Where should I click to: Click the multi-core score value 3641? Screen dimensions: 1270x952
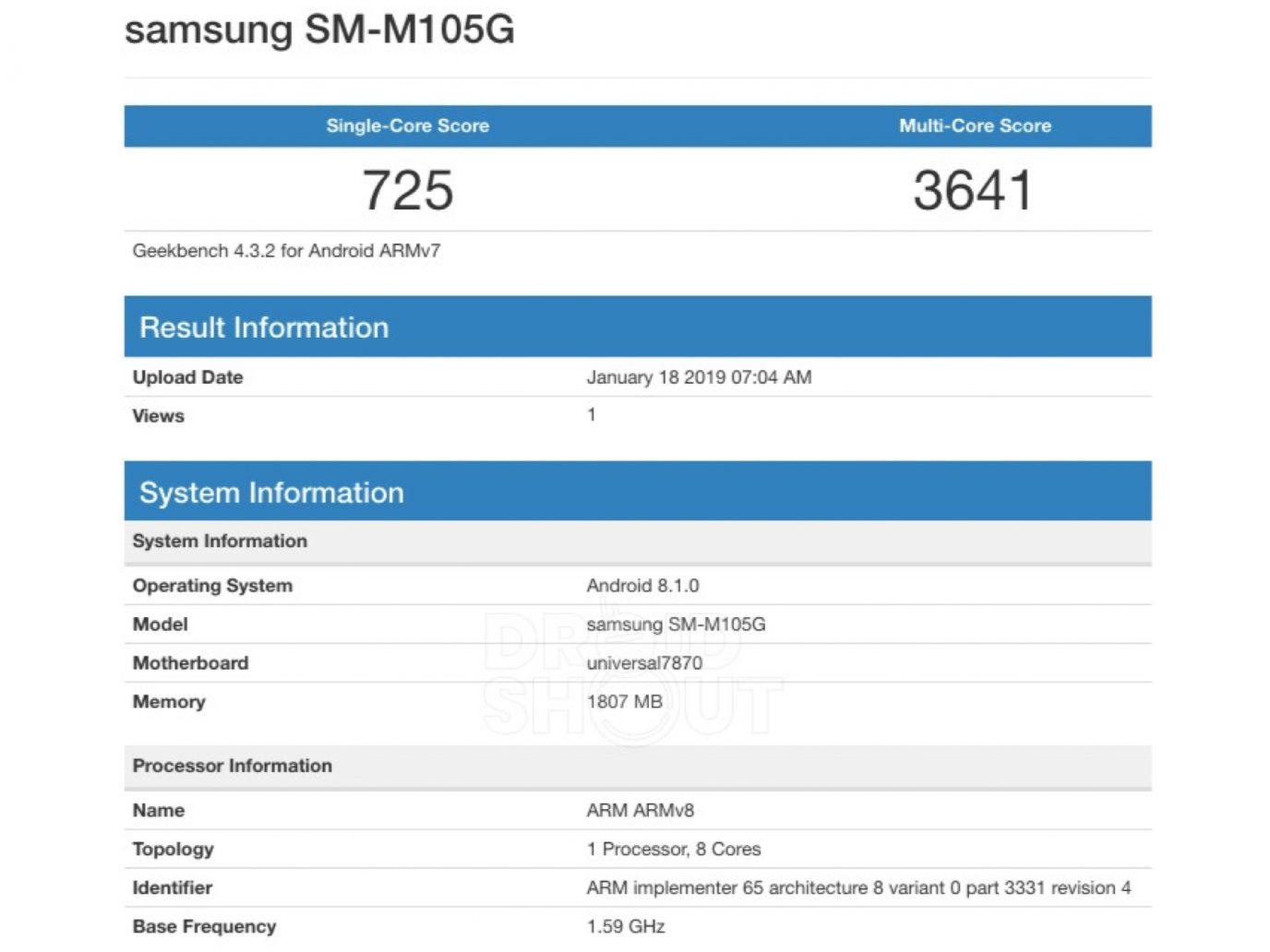point(973,190)
